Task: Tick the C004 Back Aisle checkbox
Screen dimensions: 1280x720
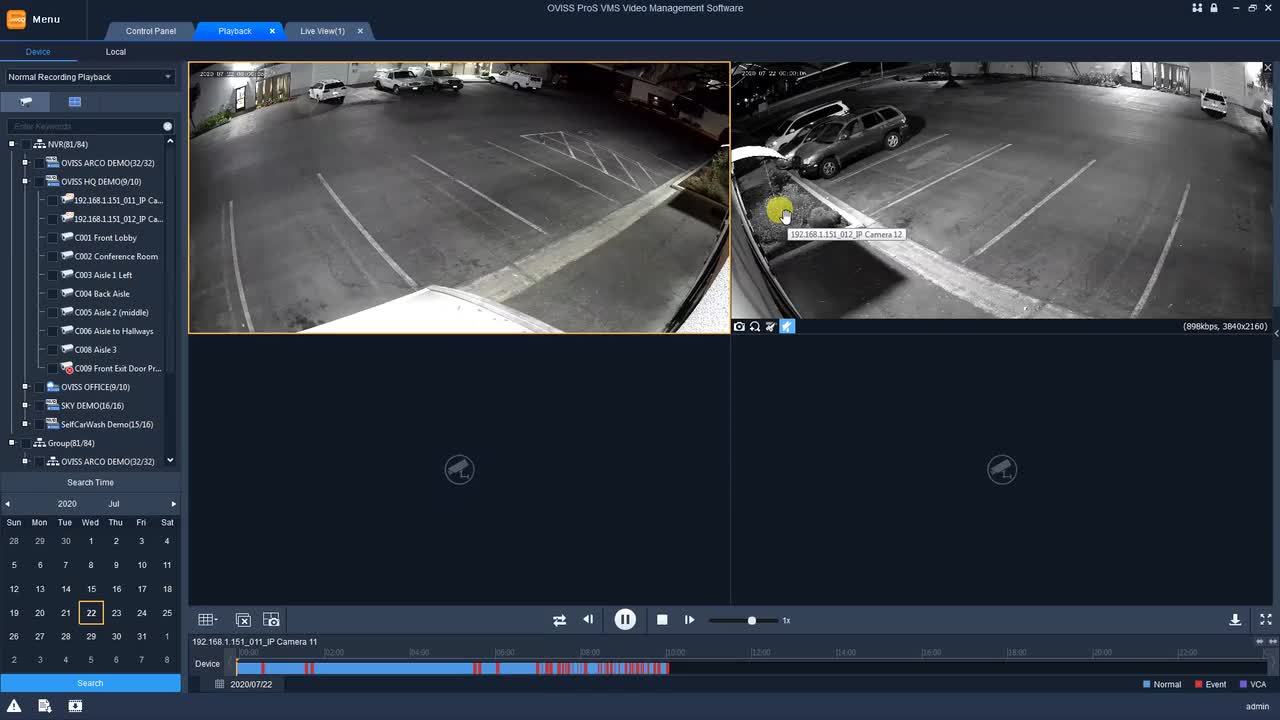Action: coord(53,294)
